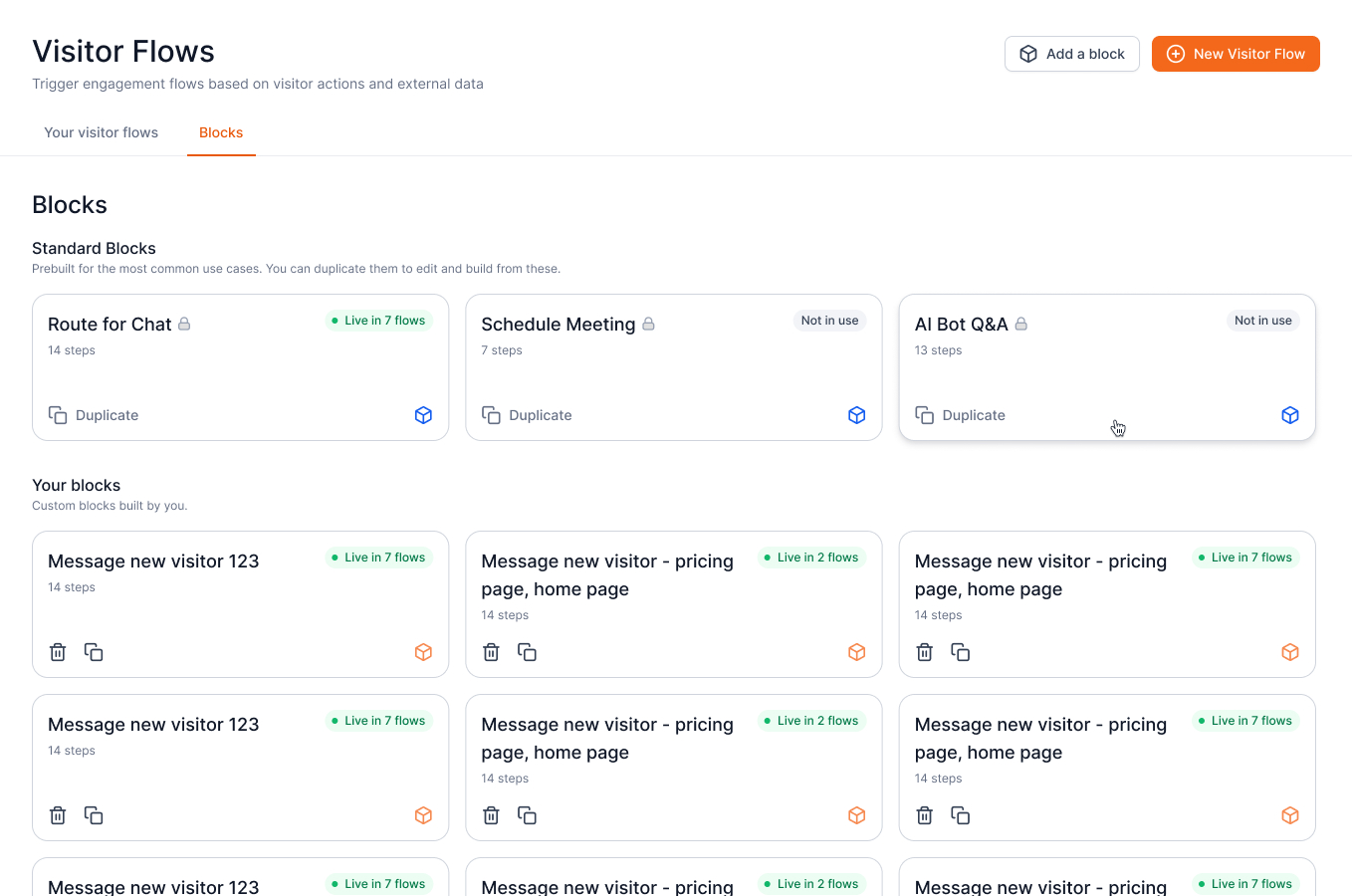Switch to Your visitor flows tab

pyautogui.click(x=101, y=132)
